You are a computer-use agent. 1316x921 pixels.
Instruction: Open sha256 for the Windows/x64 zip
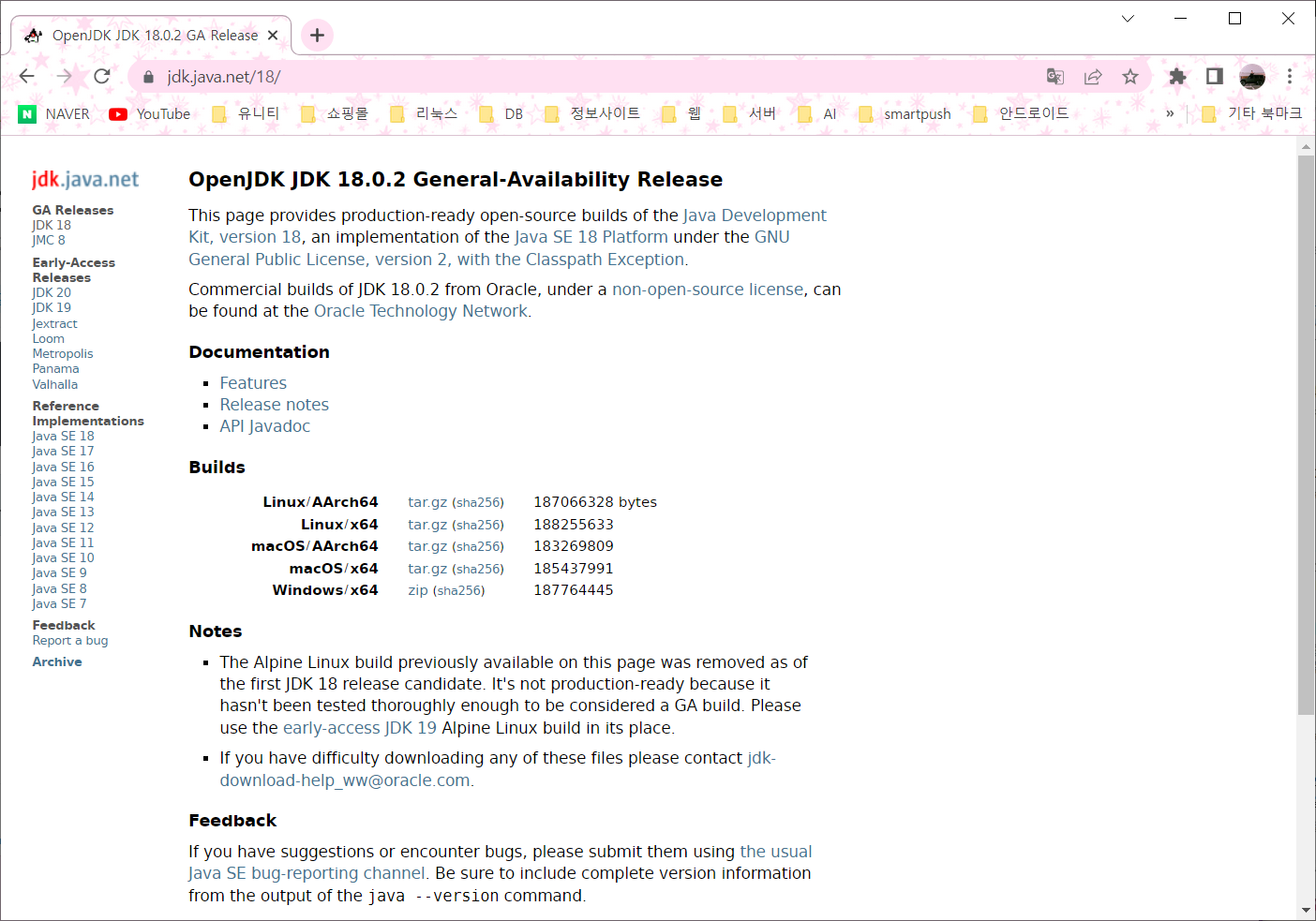(459, 590)
